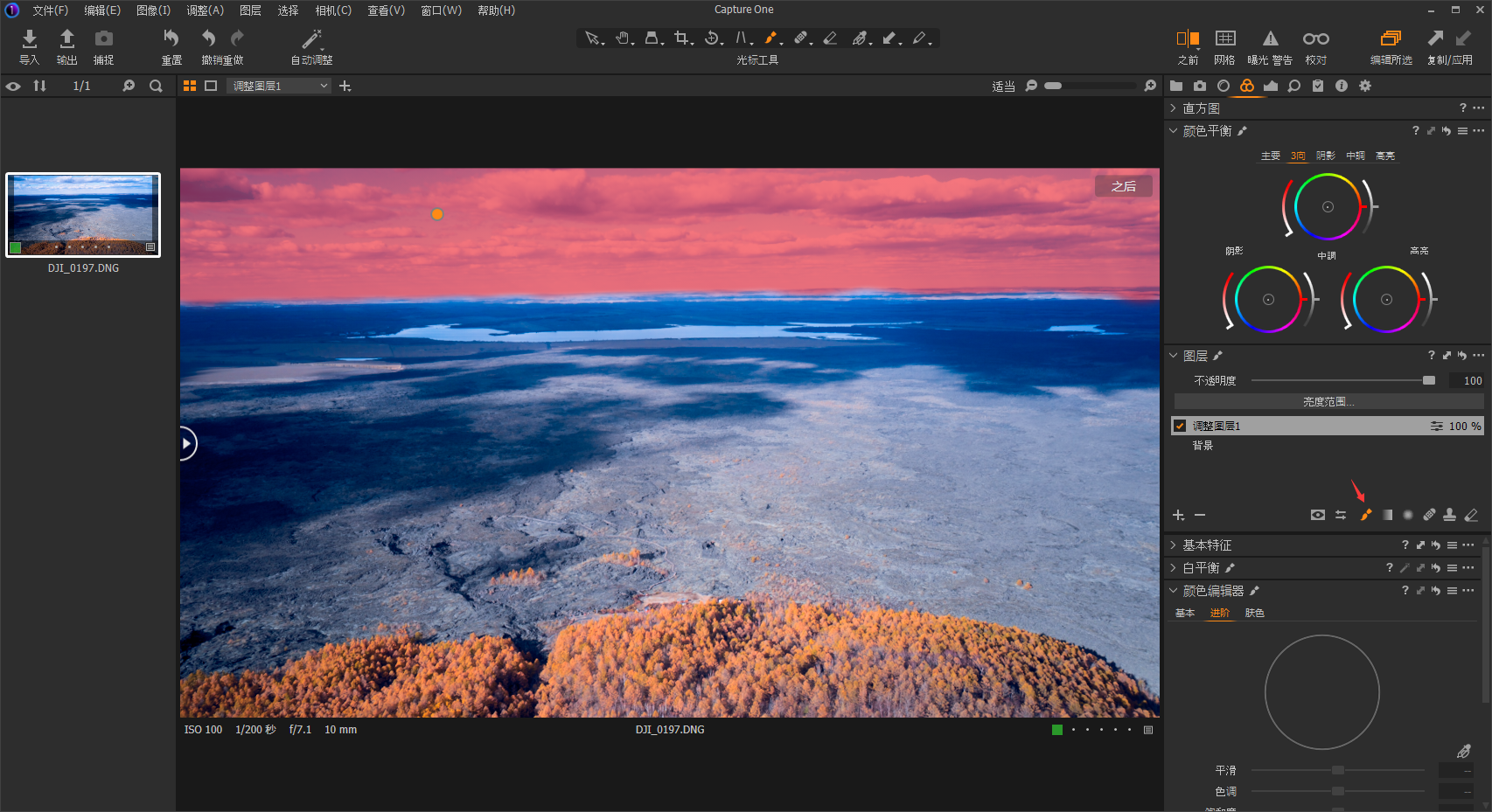Viewport: 1492px width, 812px height.
Task: Click the linear gradient mask icon in Layers
Action: (1387, 515)
